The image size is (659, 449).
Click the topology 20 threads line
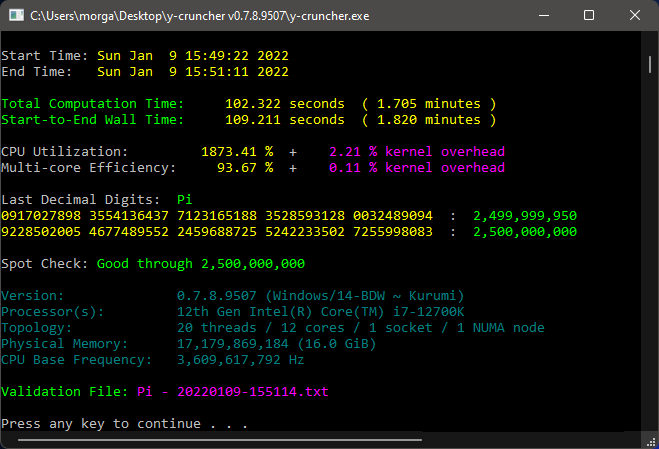361,328
